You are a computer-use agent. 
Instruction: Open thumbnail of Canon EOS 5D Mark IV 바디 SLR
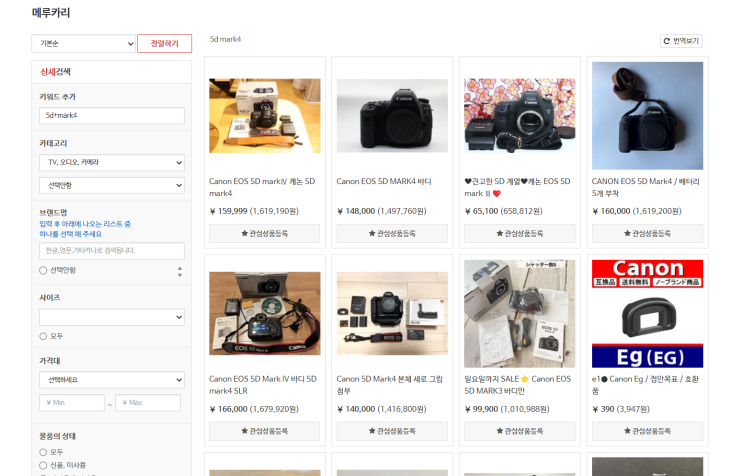click(265, 314)
